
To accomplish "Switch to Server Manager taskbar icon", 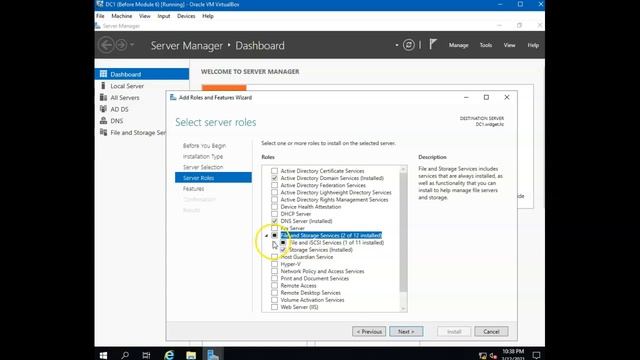I will point(213,355).
